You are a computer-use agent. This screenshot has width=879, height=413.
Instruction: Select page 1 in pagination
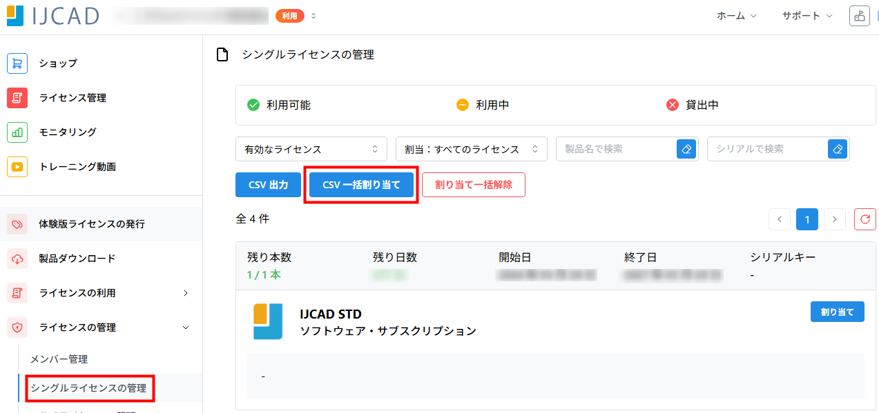[x=807, y=219]
